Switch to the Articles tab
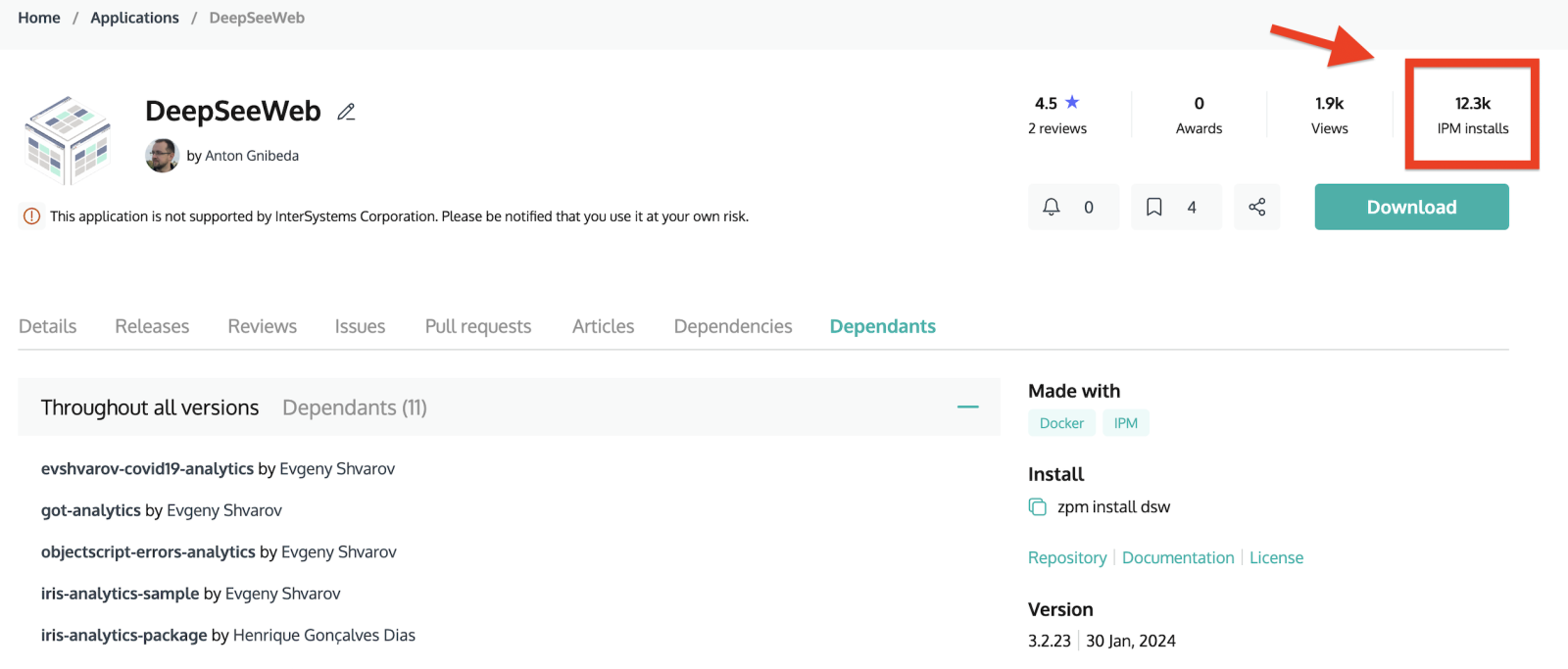The width and height of the screenshot is (1568, 669). (604, 326)
